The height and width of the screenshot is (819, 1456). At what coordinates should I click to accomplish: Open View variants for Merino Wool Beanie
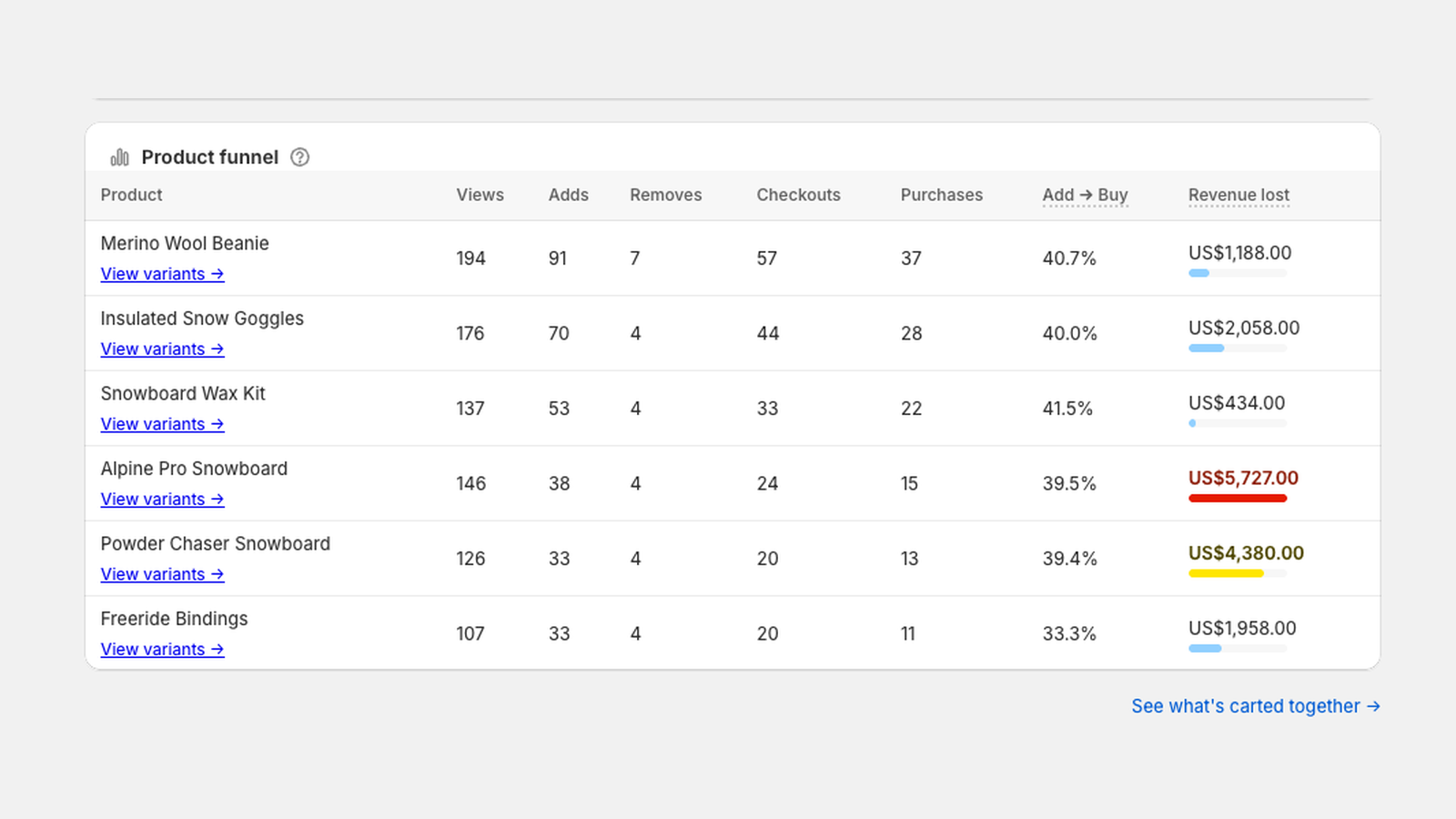pos(162,274)
